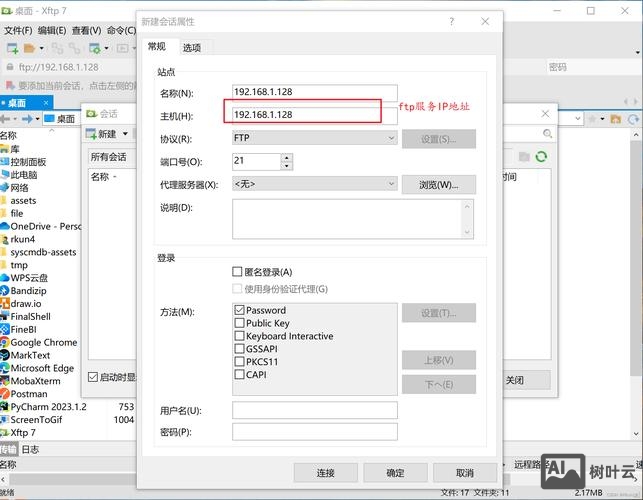Click the 浏览(W)... browse button

tap(439, 185)
